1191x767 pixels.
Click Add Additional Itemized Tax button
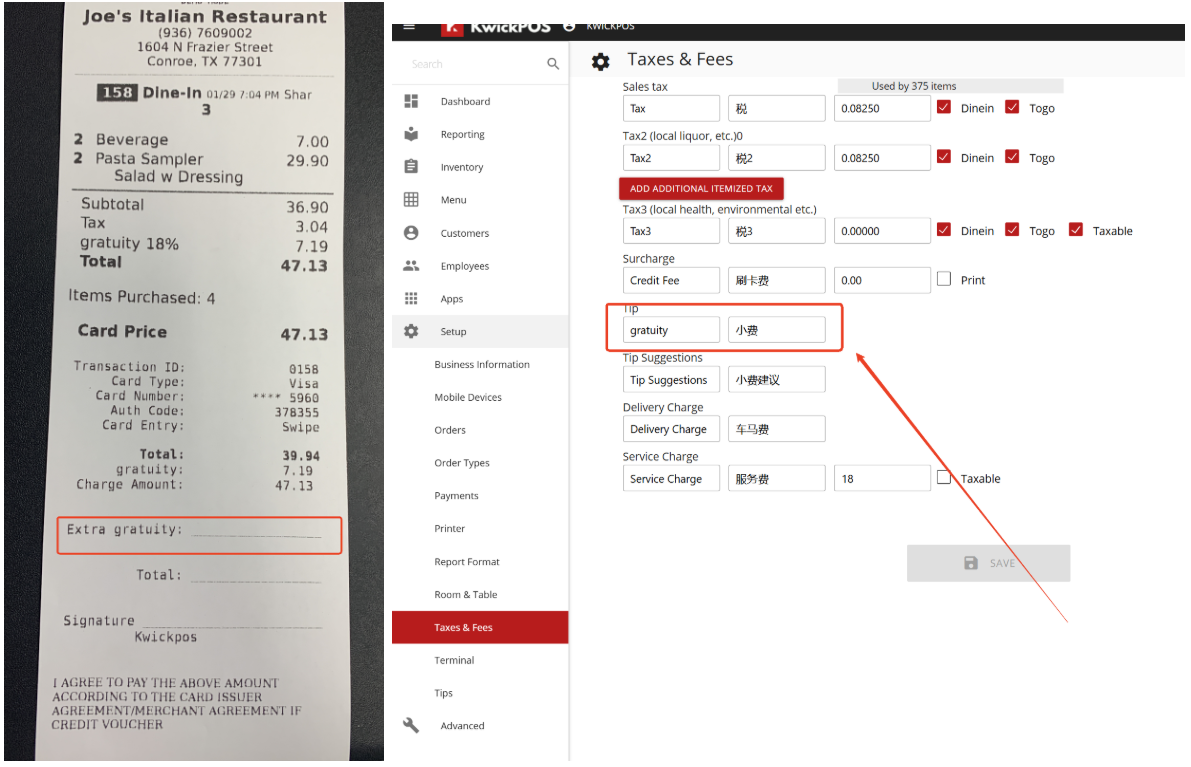tap(701, 188)
